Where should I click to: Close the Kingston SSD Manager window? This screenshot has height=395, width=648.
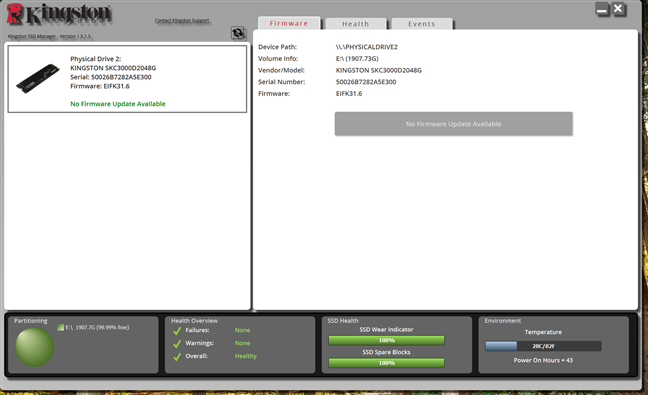(618, 9)
